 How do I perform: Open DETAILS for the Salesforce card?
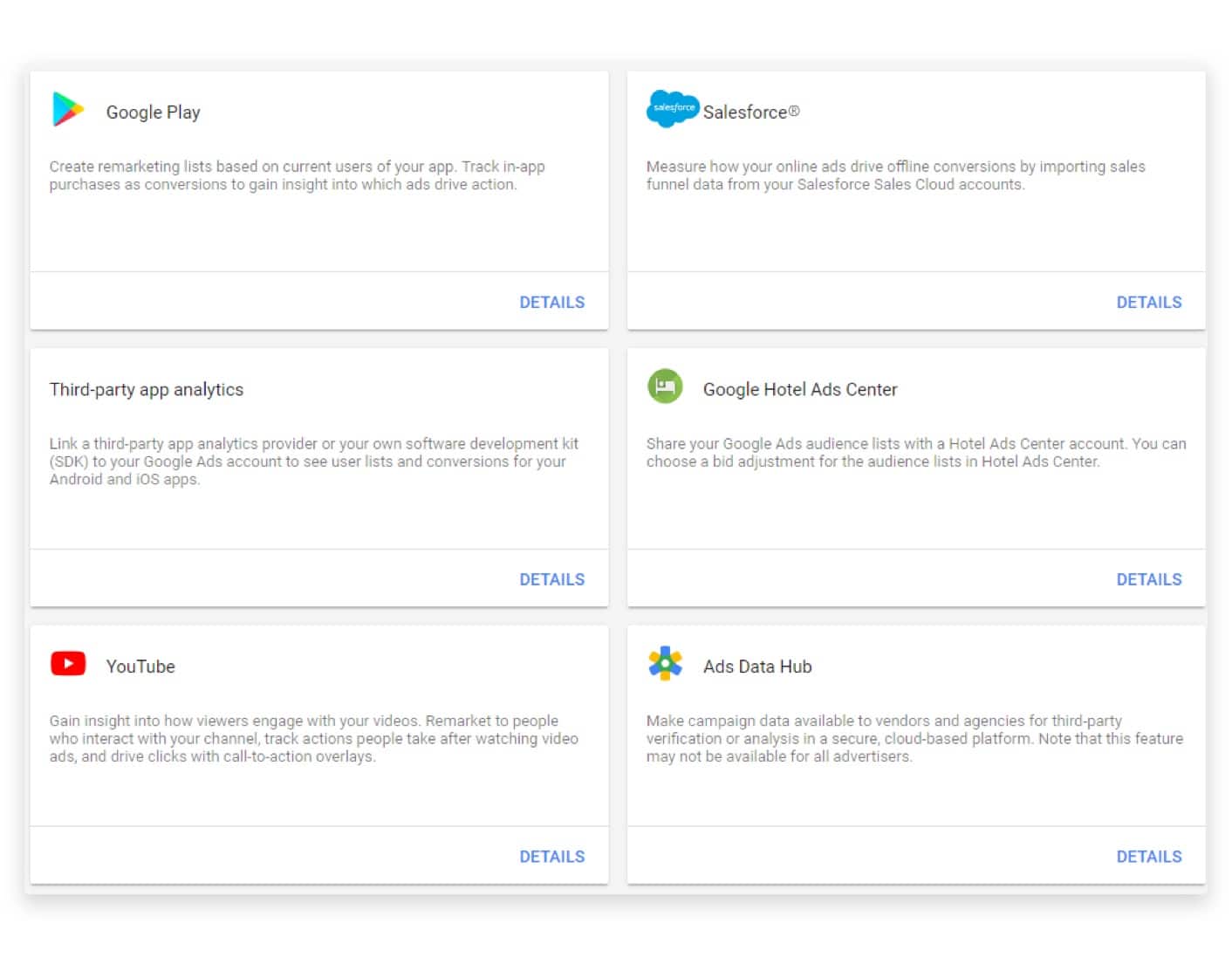click(1148, 303)
